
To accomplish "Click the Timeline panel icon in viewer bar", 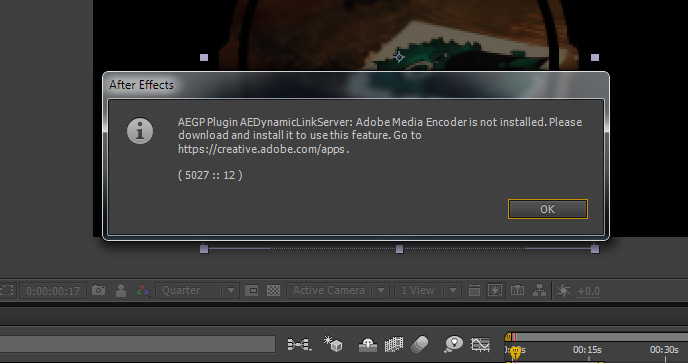I will coord(517,291).
